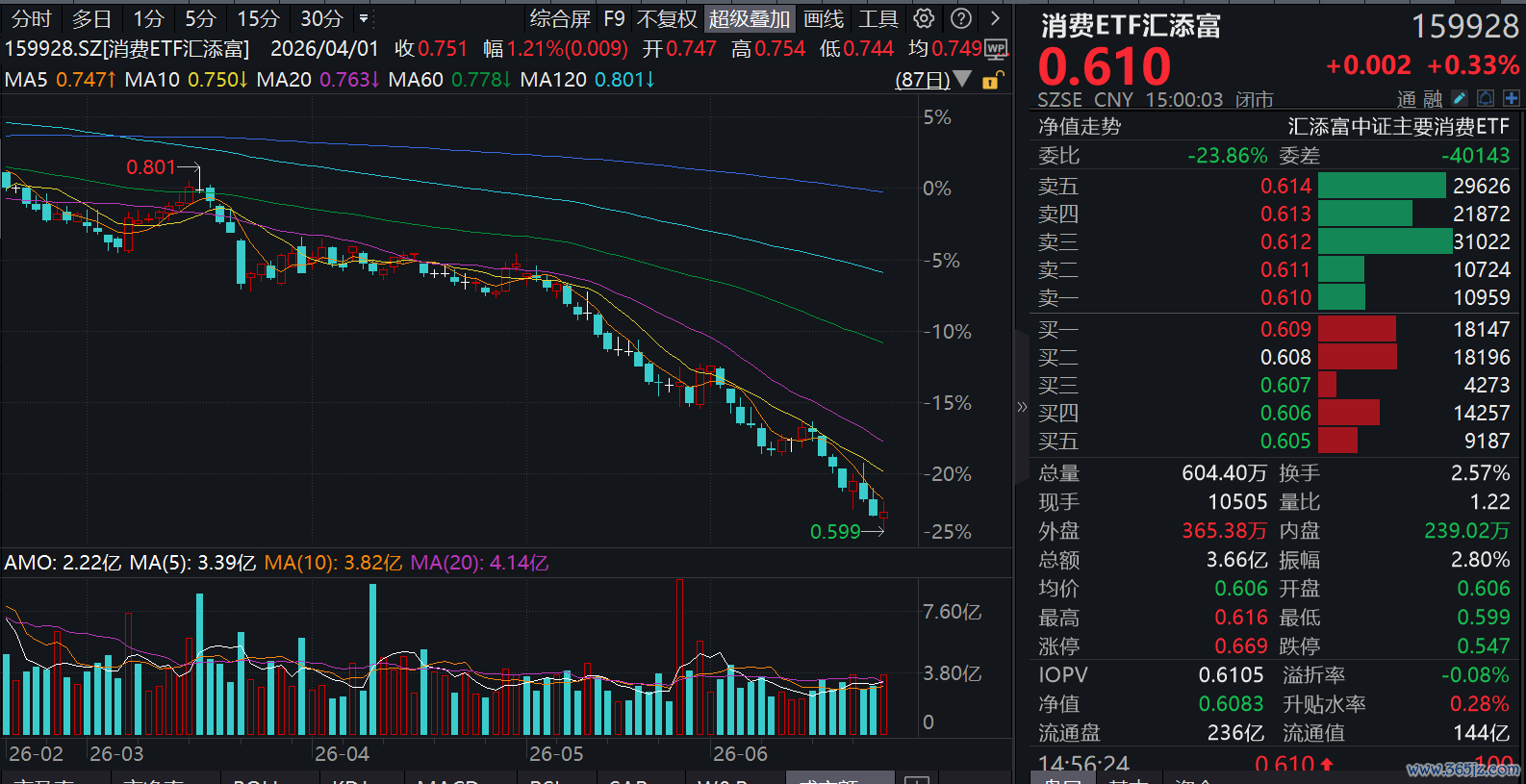Open the settings gear in chart toolbar

(x=924, y=18)
